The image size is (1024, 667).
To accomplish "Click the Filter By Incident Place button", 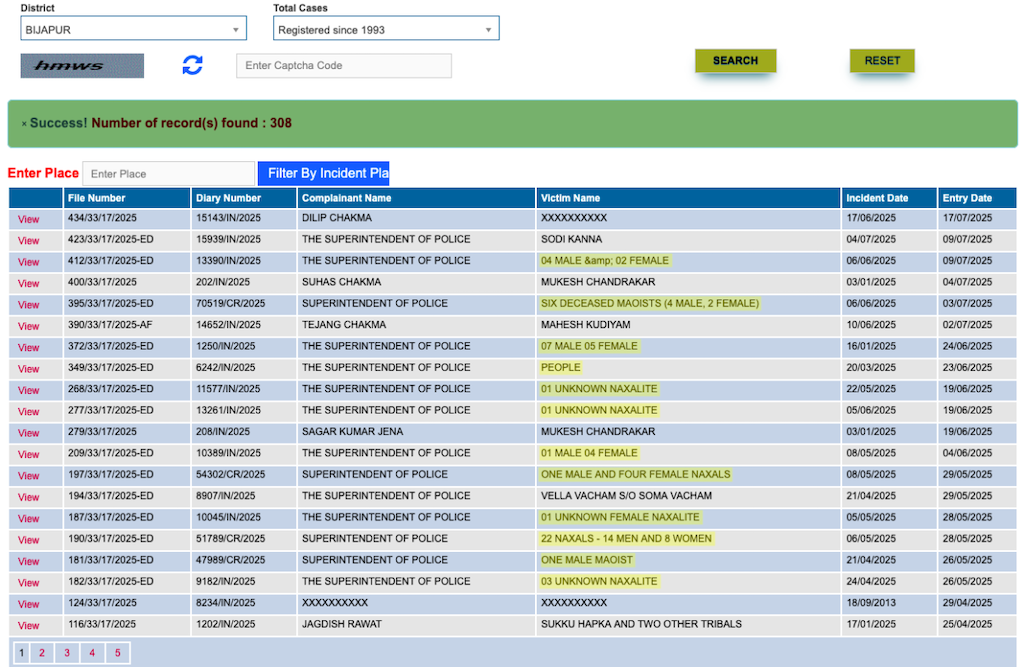I will tap(323, 174).
